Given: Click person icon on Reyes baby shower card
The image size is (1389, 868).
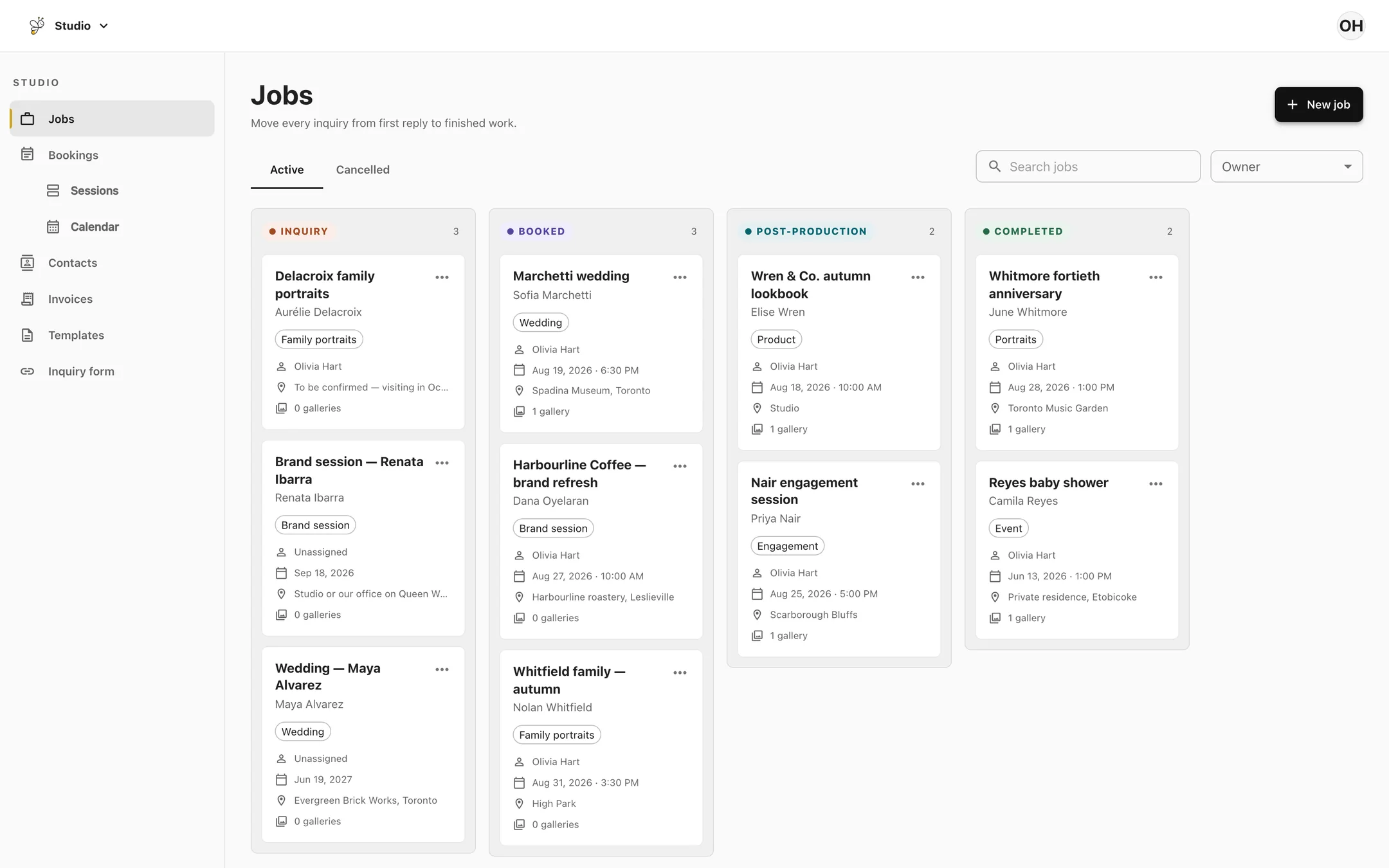Looking at the screenshot, I should pos(995,556).
